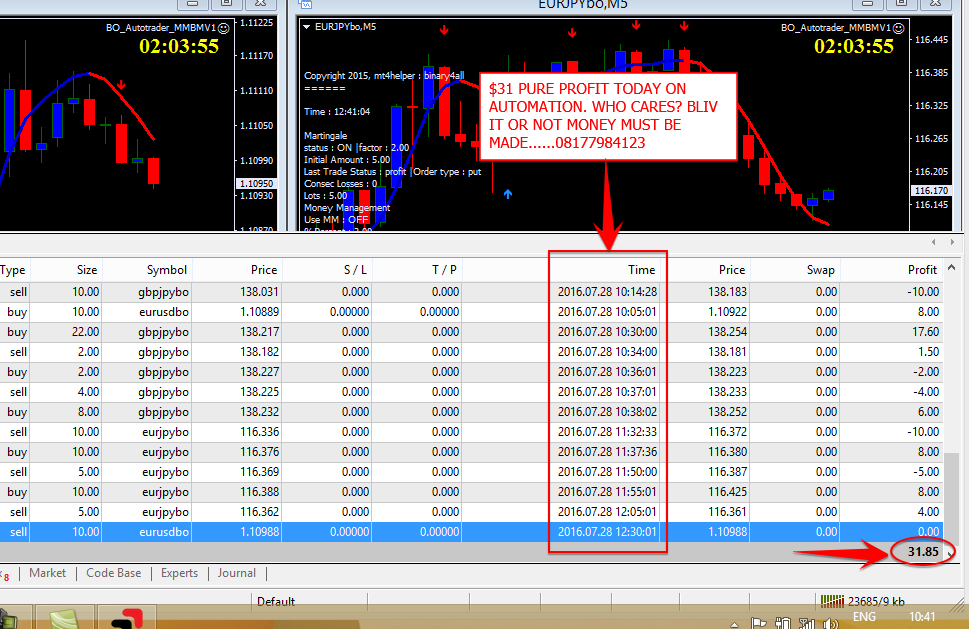Click the power battery tray icon
This screenshot has width=969, height=629.
tap(783, 623)
